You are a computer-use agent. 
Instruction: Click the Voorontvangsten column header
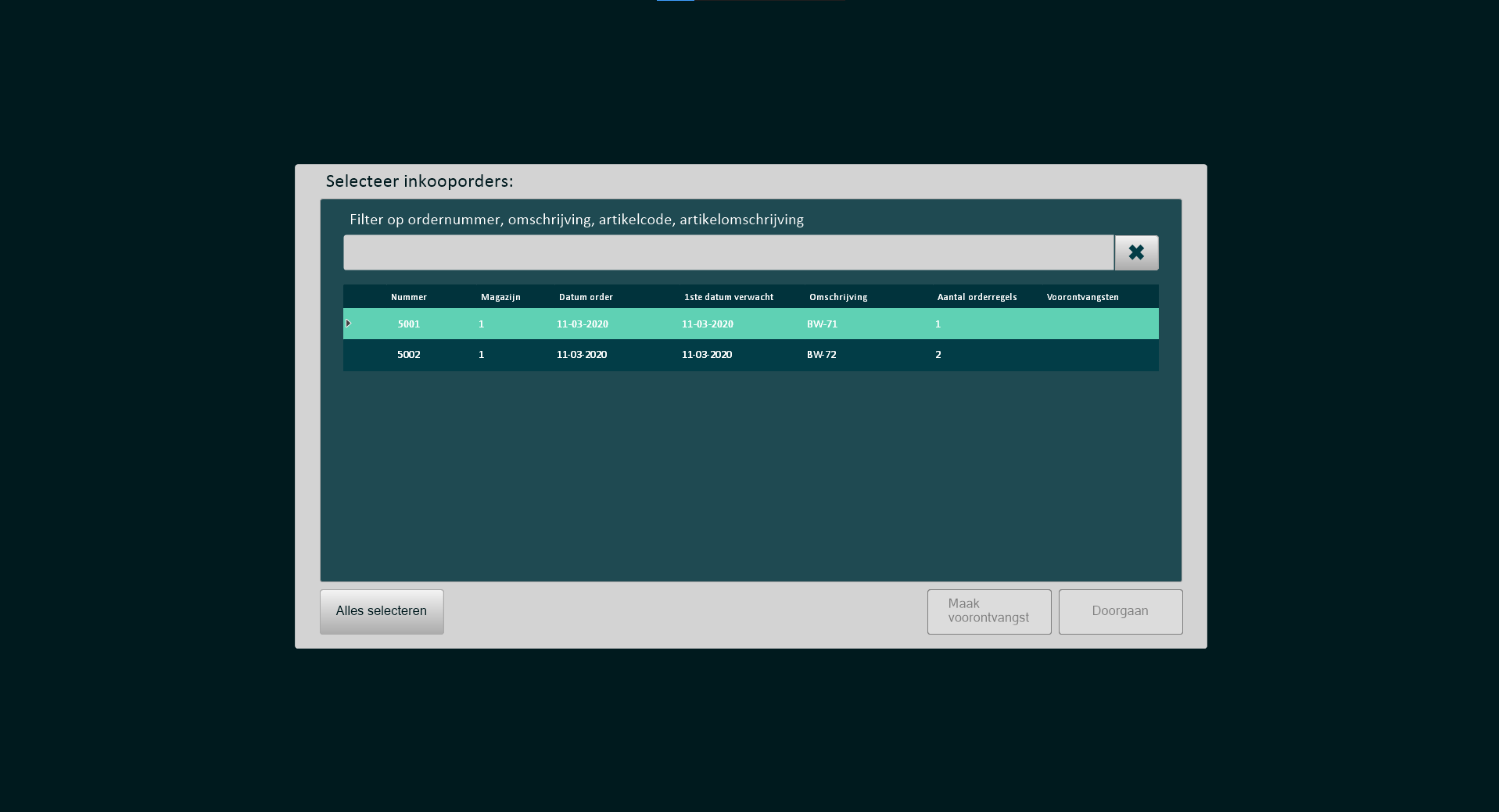1082,297
